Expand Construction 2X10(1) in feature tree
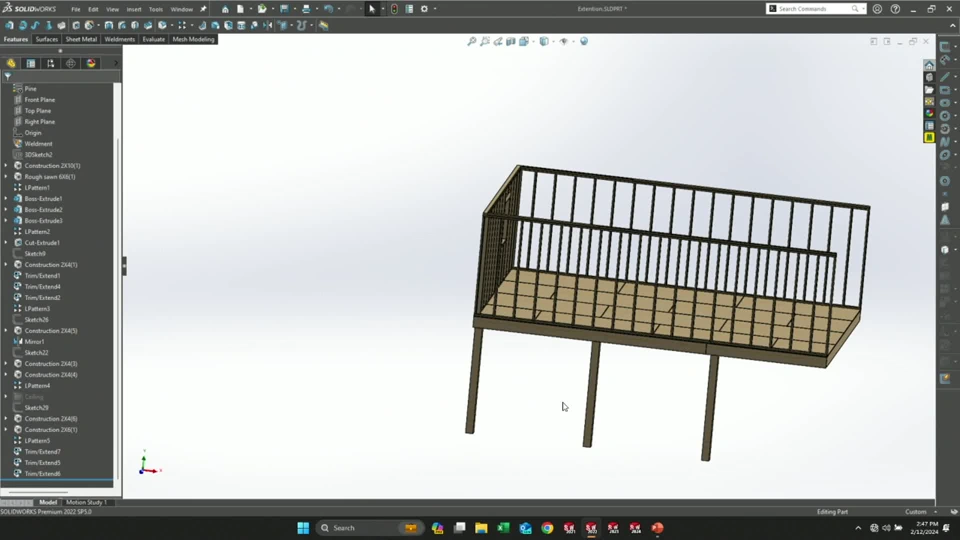 click(x=6, y=166)
